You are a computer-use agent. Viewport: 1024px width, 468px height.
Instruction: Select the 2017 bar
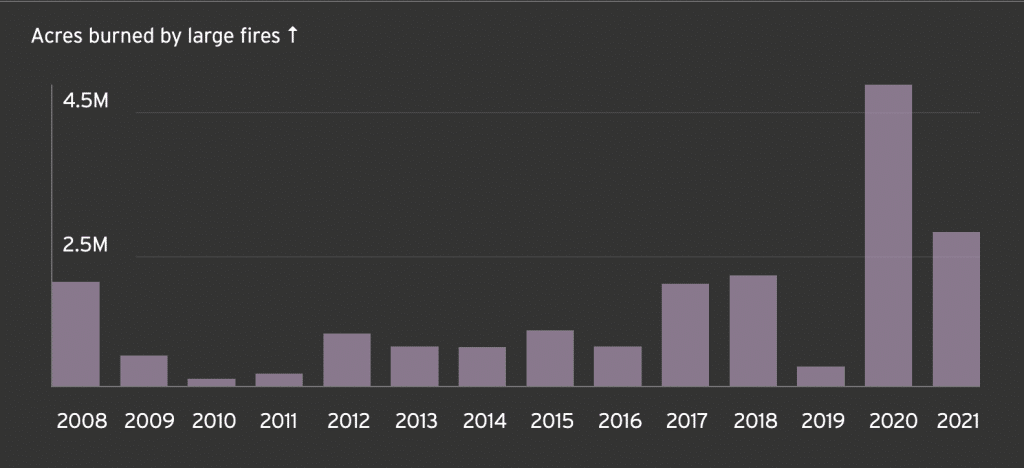pos(685,335)
